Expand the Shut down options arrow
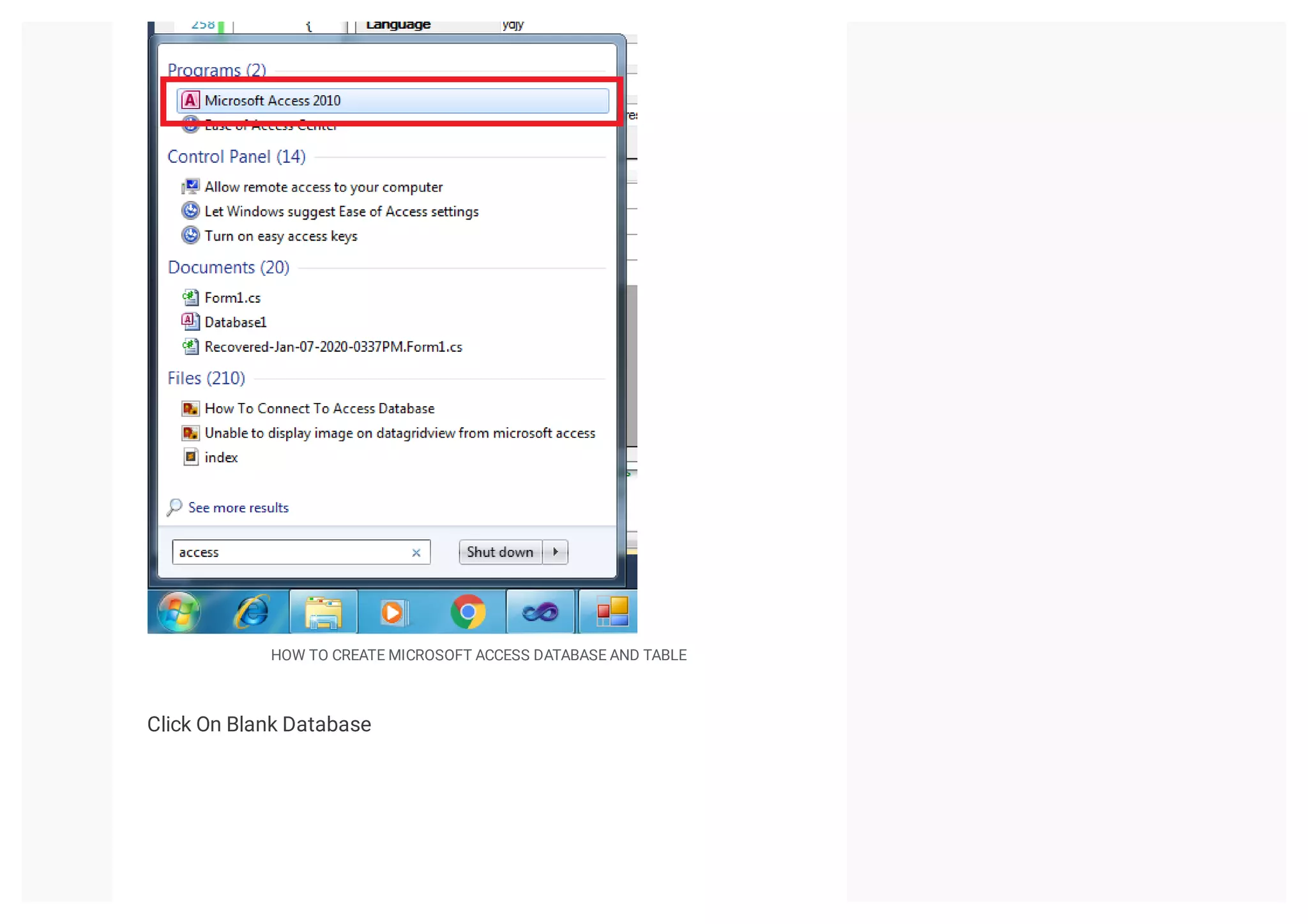The height and width of the screenshot is (924, 1308). coord(556,552)
